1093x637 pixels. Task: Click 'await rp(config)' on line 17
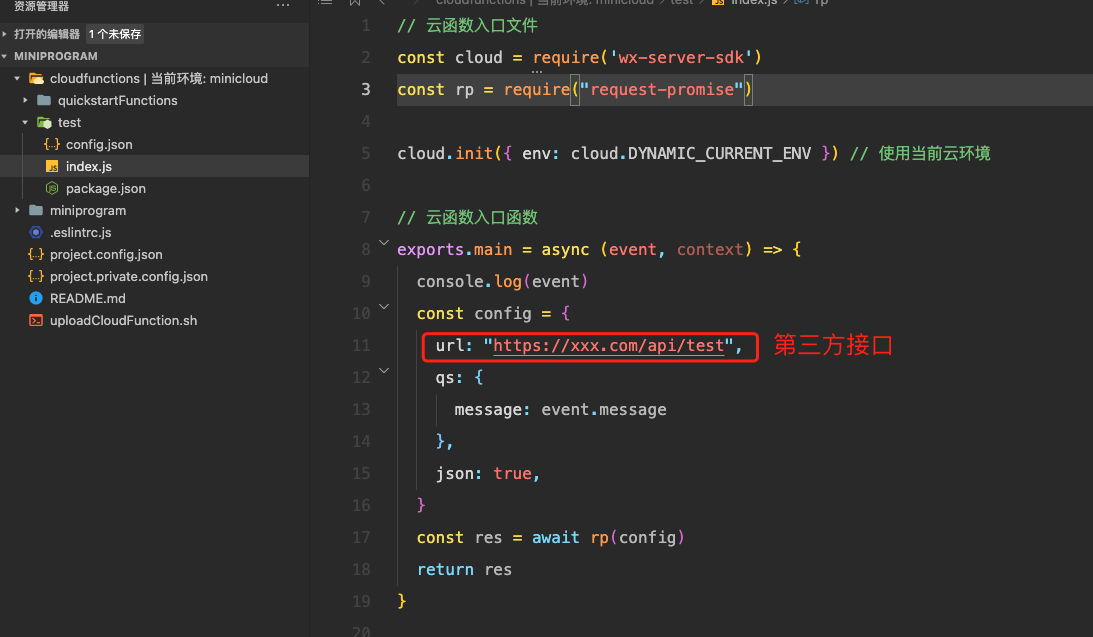pyautogui.click(x=608, y=537)
